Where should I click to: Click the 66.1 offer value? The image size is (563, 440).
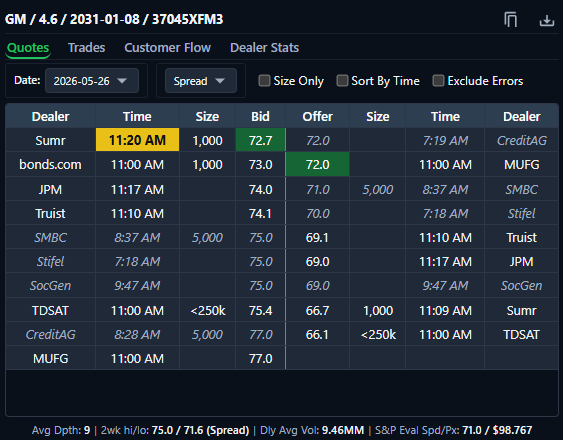[x=317, y=334]
